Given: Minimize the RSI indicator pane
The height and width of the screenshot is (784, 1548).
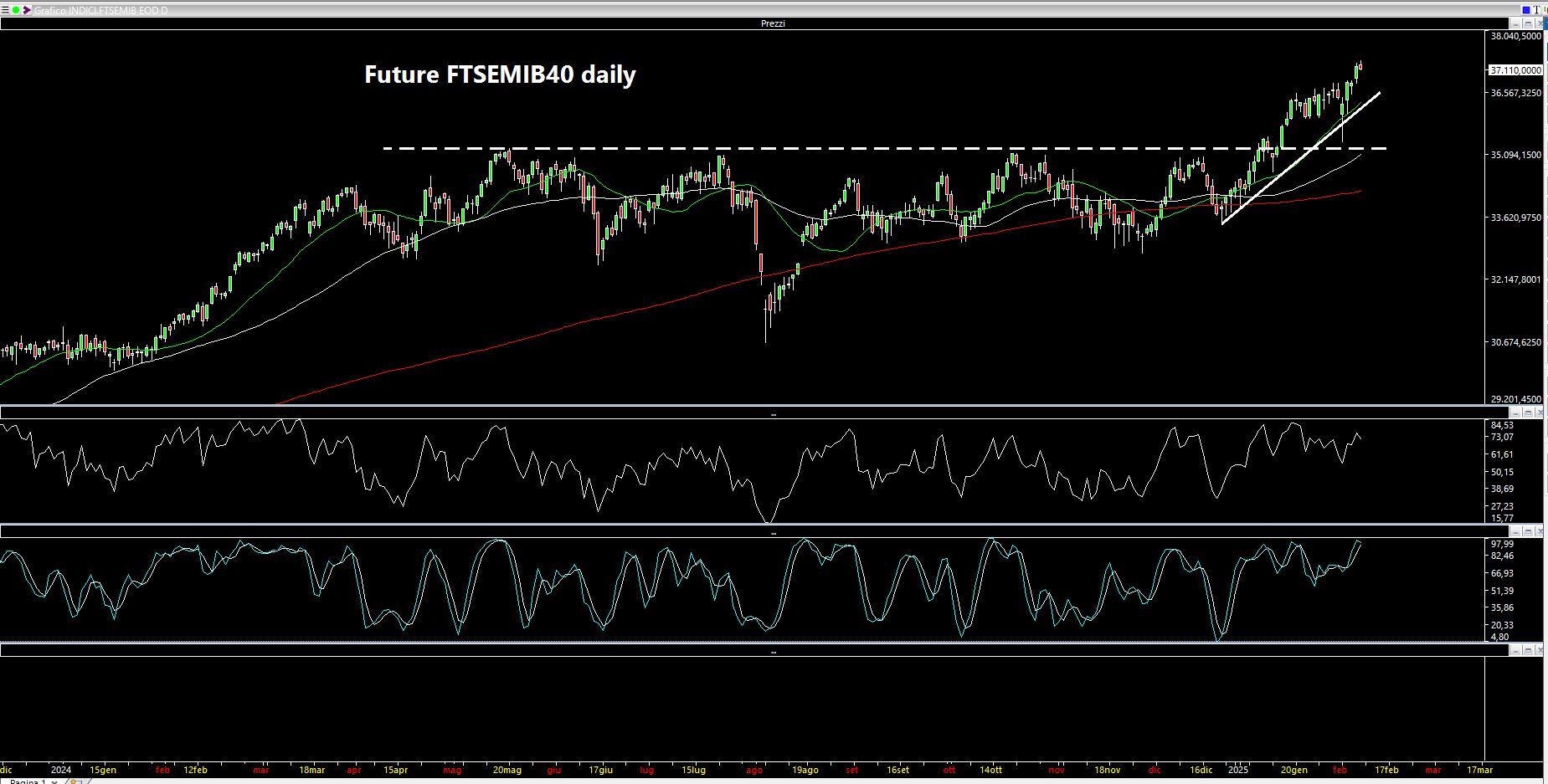Looking at the screenshot, I should coord(1516,412).
